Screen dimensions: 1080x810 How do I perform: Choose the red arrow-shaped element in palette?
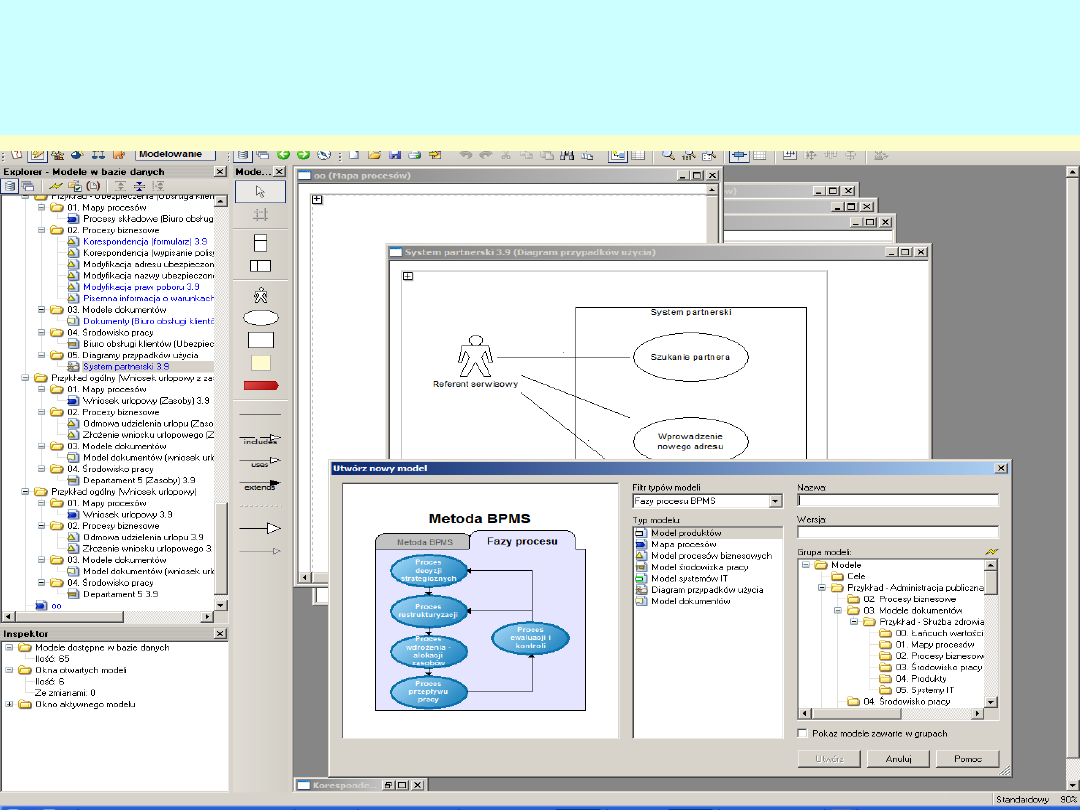tap(260, 385)
